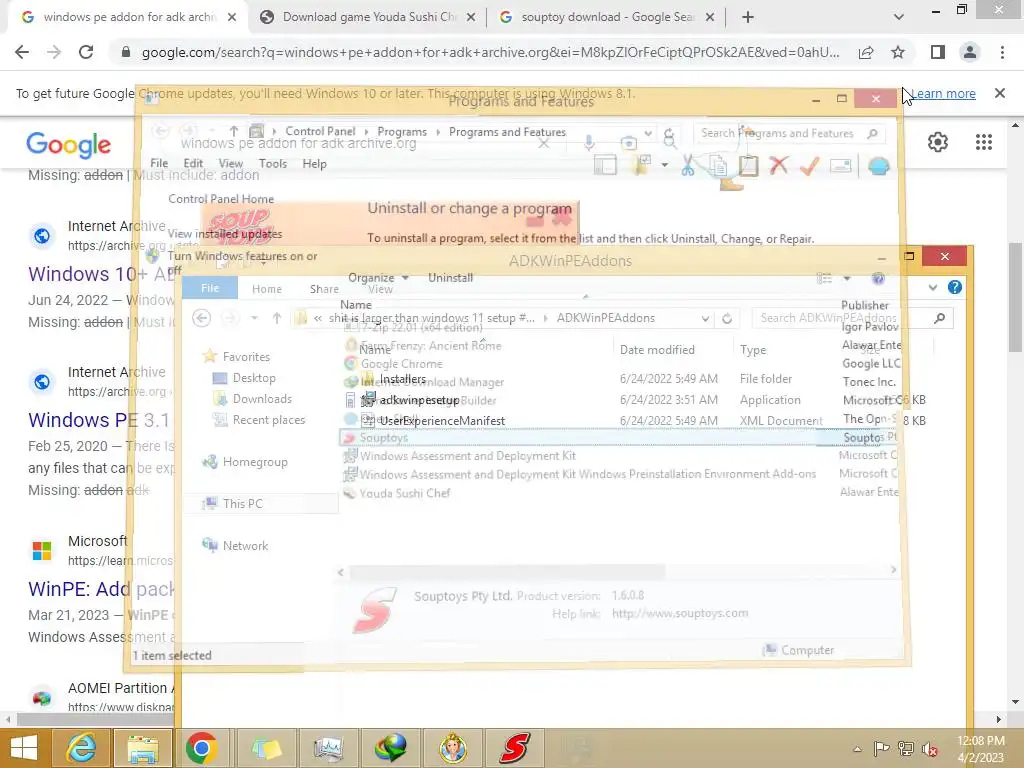Screen dimensions: 1024x768
Task: Open new Chrome tab
Action: click(x=748, y=17)
